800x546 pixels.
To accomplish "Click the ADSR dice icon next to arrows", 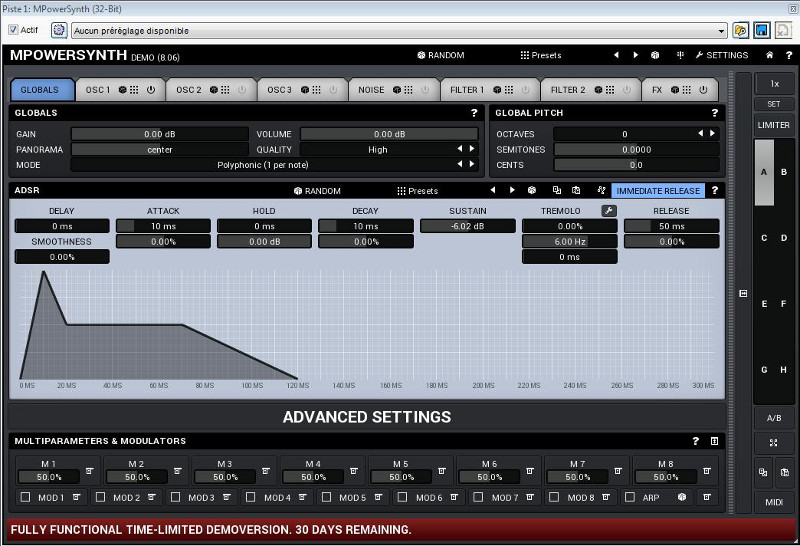I will [532, 190].
